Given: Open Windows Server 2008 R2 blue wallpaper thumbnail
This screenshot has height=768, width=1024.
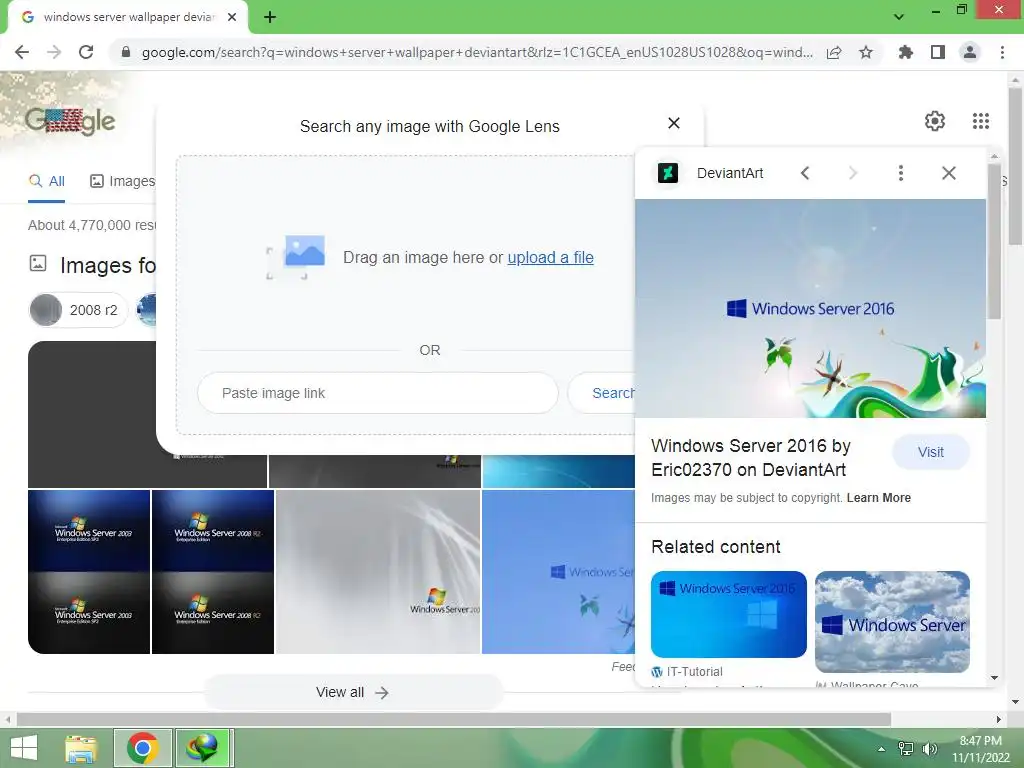Looking at the screenshot, I should pos(213,571).
